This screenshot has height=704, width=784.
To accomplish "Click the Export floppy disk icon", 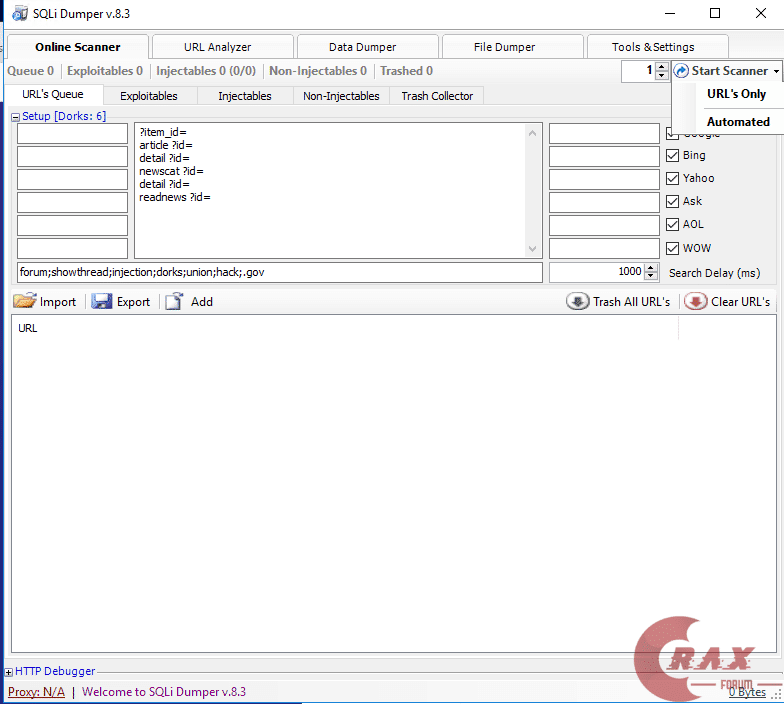I will click(102, 301).
